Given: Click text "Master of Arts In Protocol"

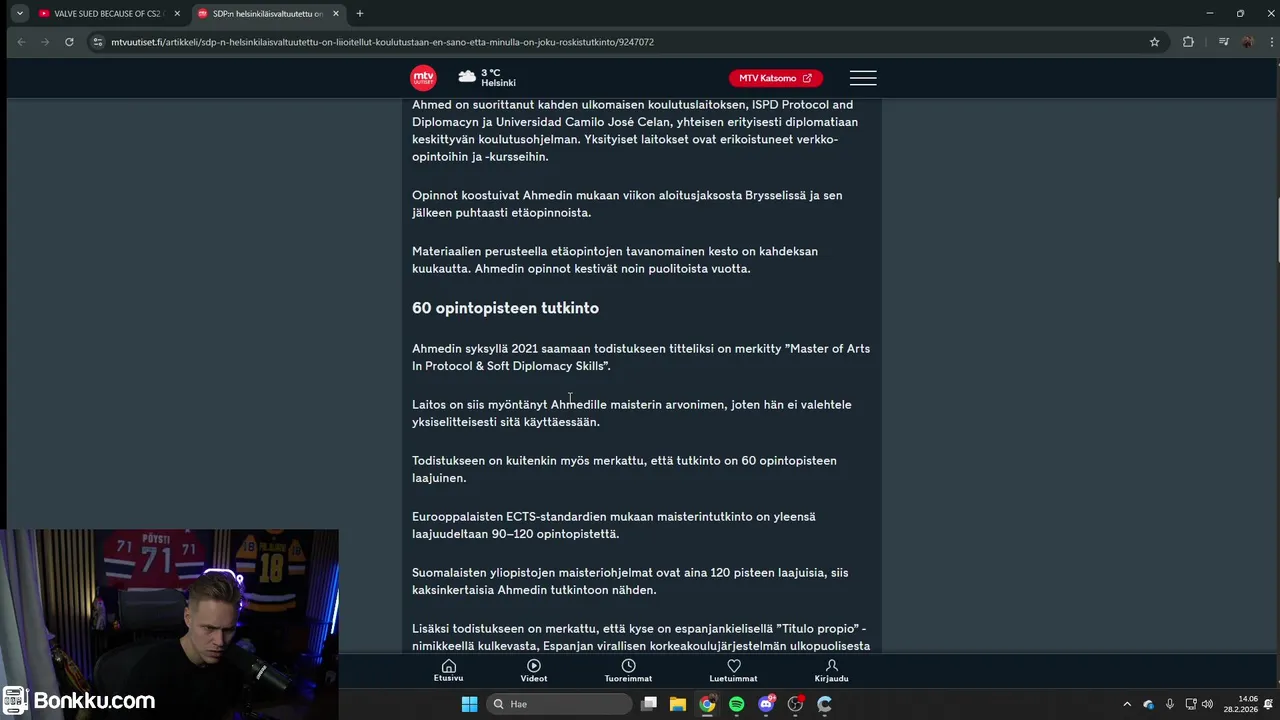Looking at the screenshot, I should click(641, 357).
